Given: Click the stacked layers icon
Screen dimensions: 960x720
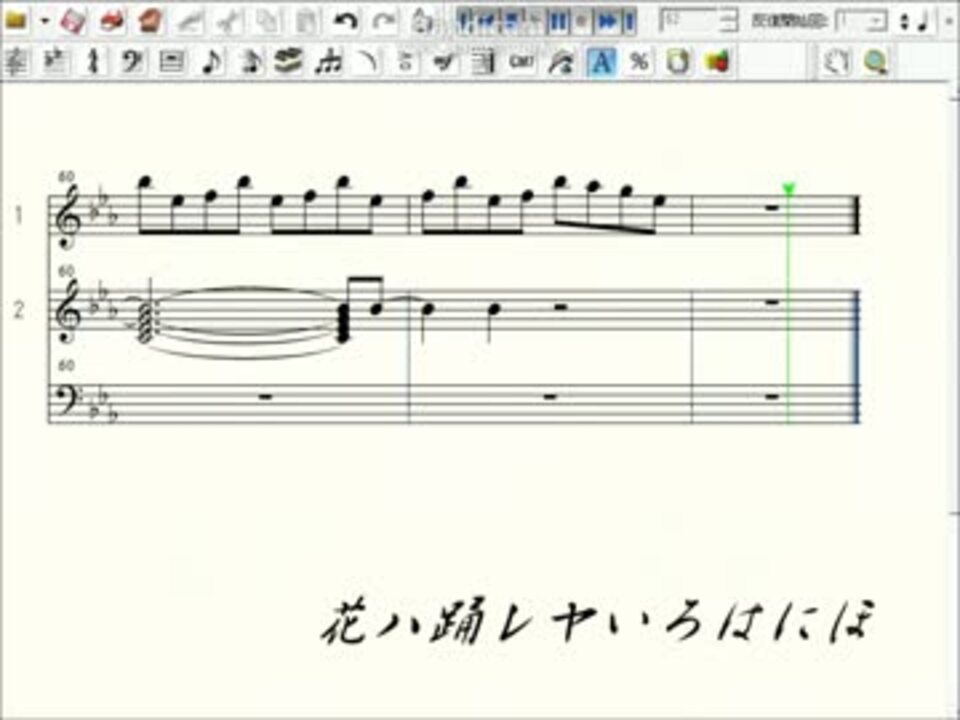Looking at the screenshot, I should (288, 62).
